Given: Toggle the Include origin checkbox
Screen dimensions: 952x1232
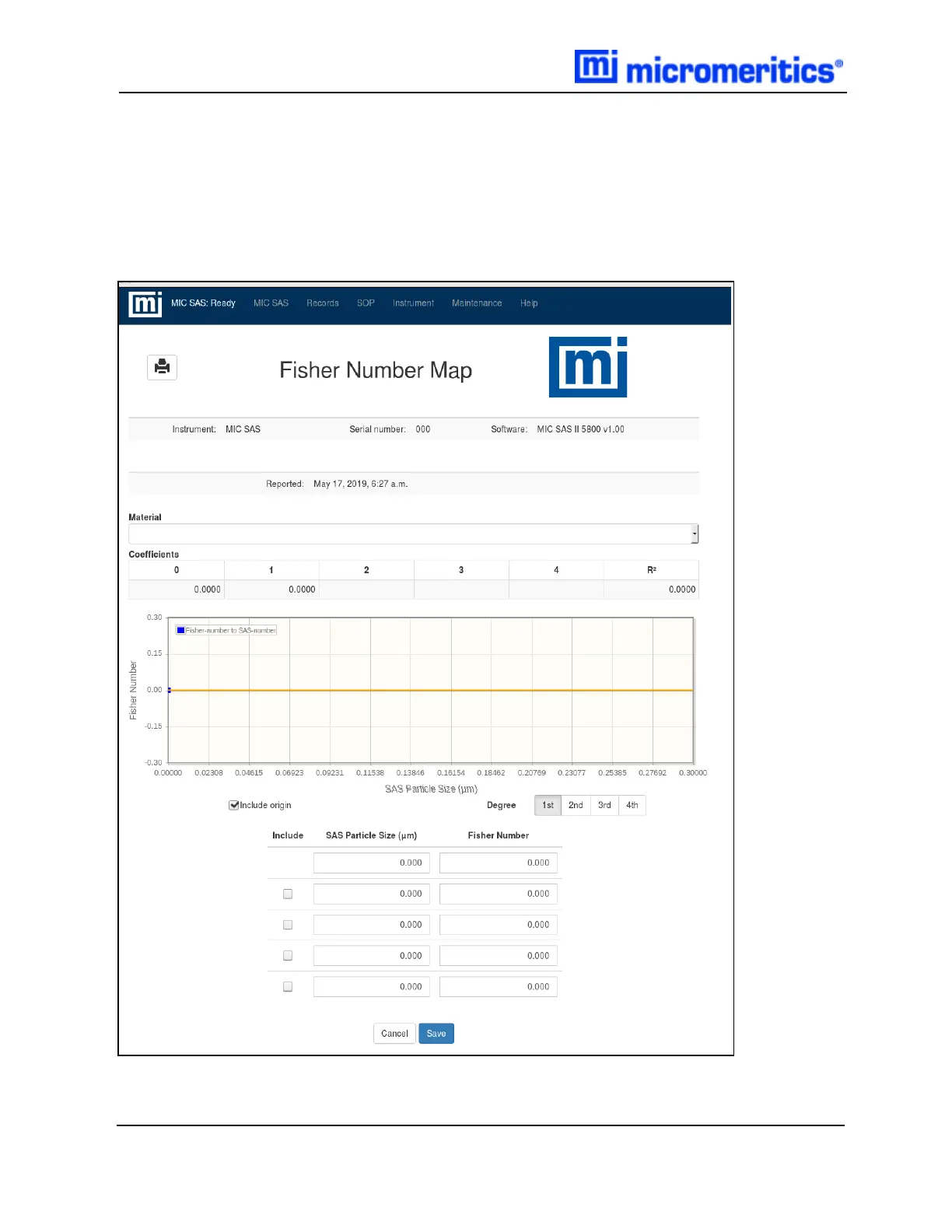Looking at the screenshot, I should (x=233, y=805).
